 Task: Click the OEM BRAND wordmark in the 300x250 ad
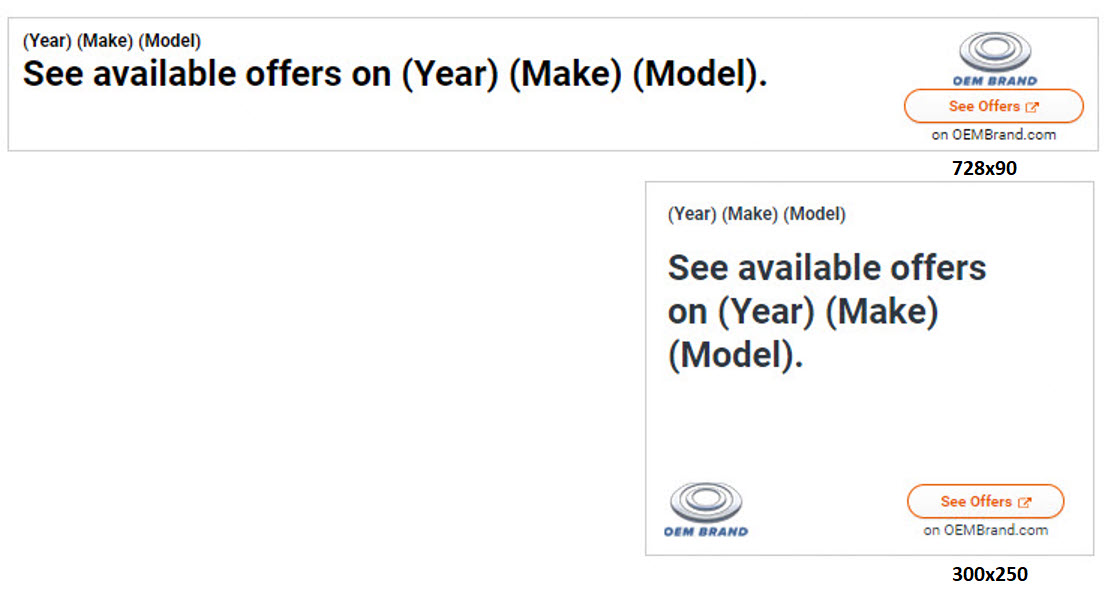[x=705, y=532]
